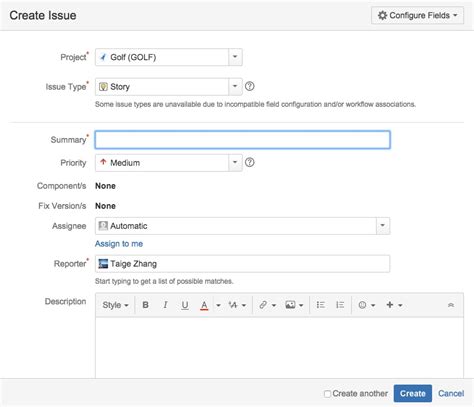Insert a bulleted list in description
Image resolution: width=474 pixels, height=407 pixels.
pos(320,305)
